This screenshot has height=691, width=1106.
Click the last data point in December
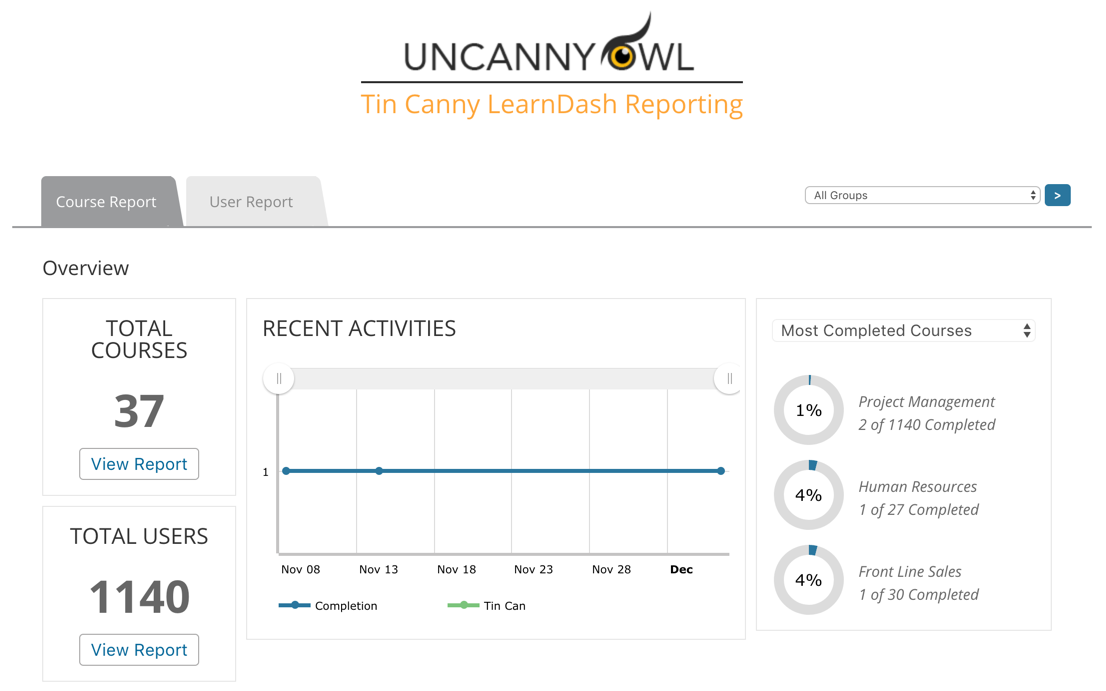coord(721,471)
